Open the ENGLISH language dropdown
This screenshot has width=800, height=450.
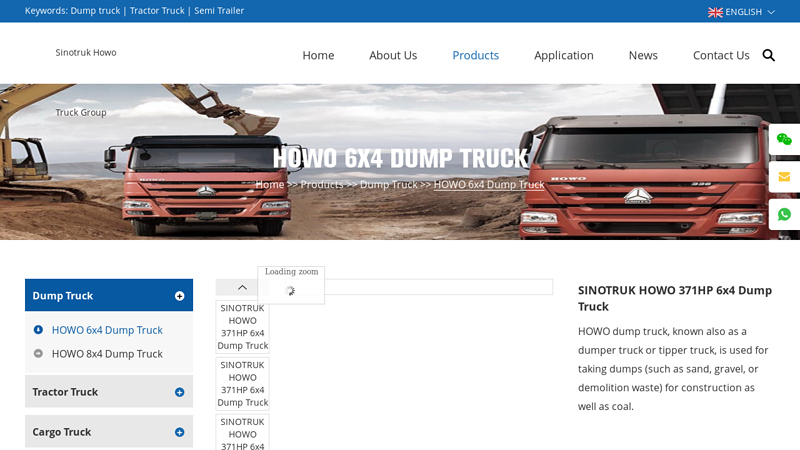[x=741, y=12]
